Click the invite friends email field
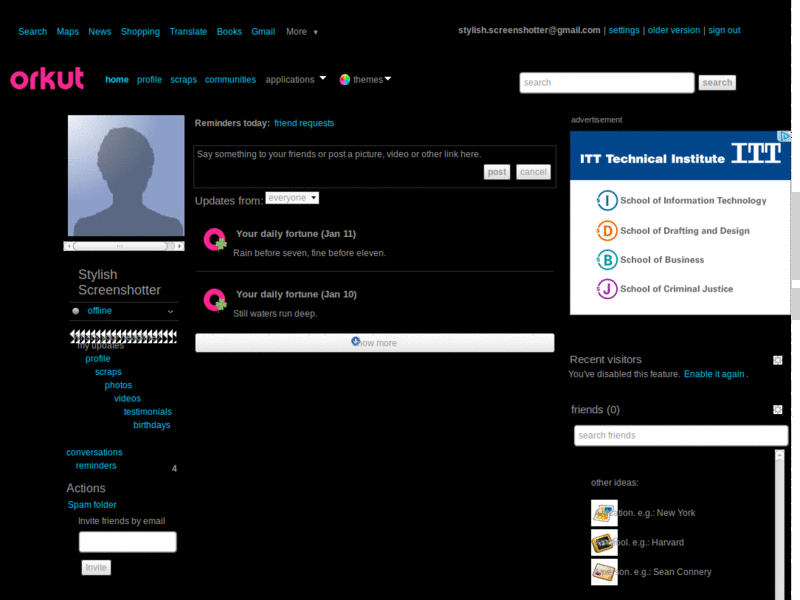The width and height of the screenshot is (800, 600). click(128, 542)
